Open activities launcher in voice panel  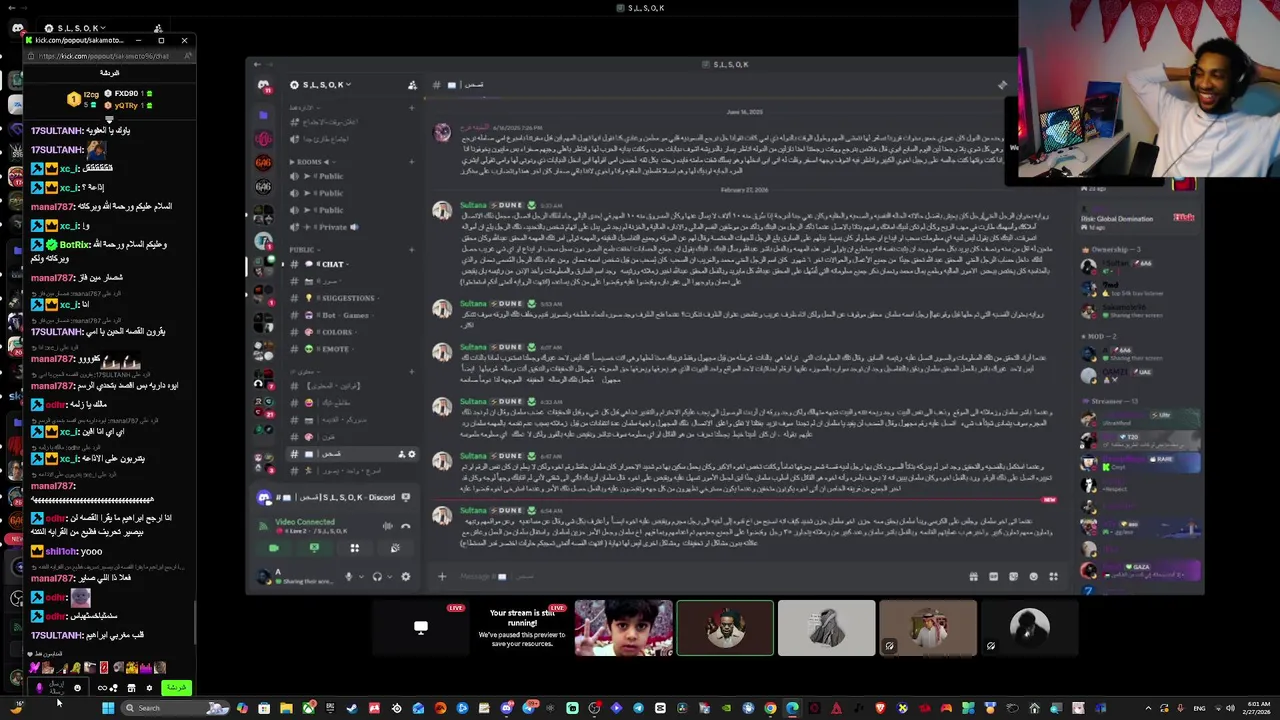coord(354,548)
